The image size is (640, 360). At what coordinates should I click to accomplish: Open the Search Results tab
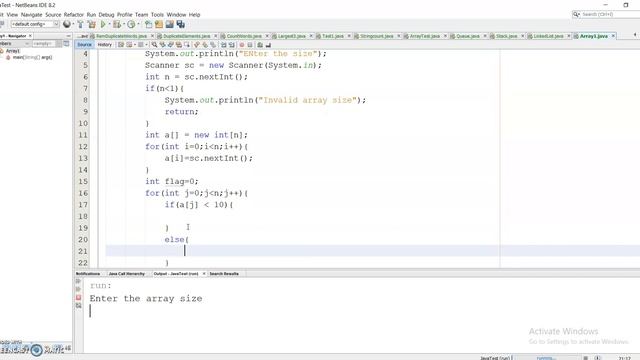[224, 273]
